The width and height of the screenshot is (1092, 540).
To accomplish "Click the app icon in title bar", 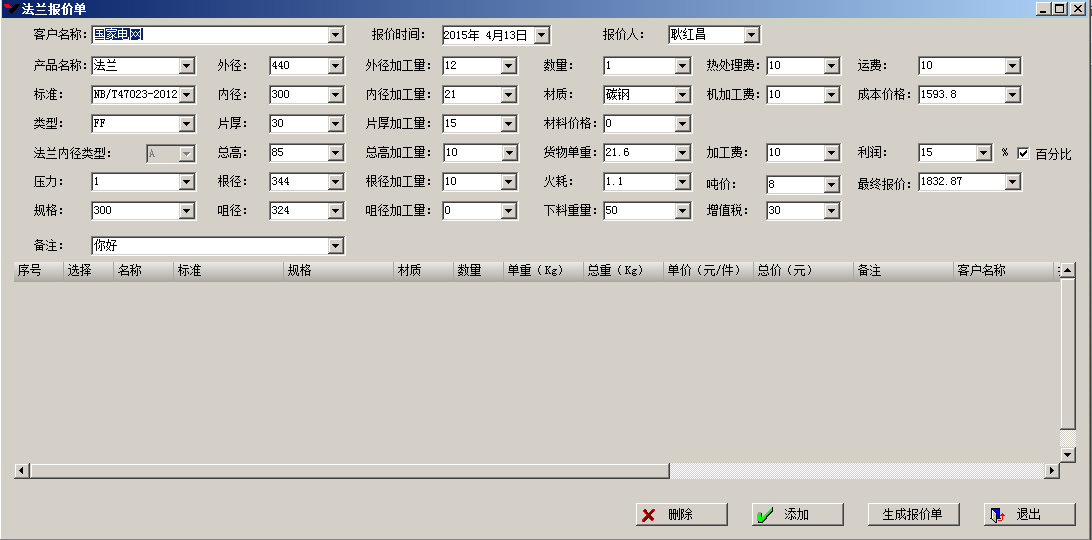I will 9,8.
